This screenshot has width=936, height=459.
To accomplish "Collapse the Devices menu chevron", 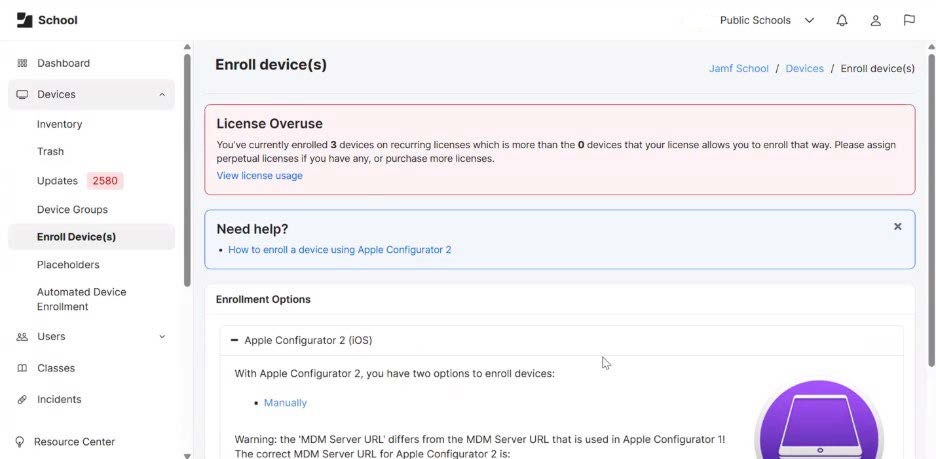I will [162, 94].
